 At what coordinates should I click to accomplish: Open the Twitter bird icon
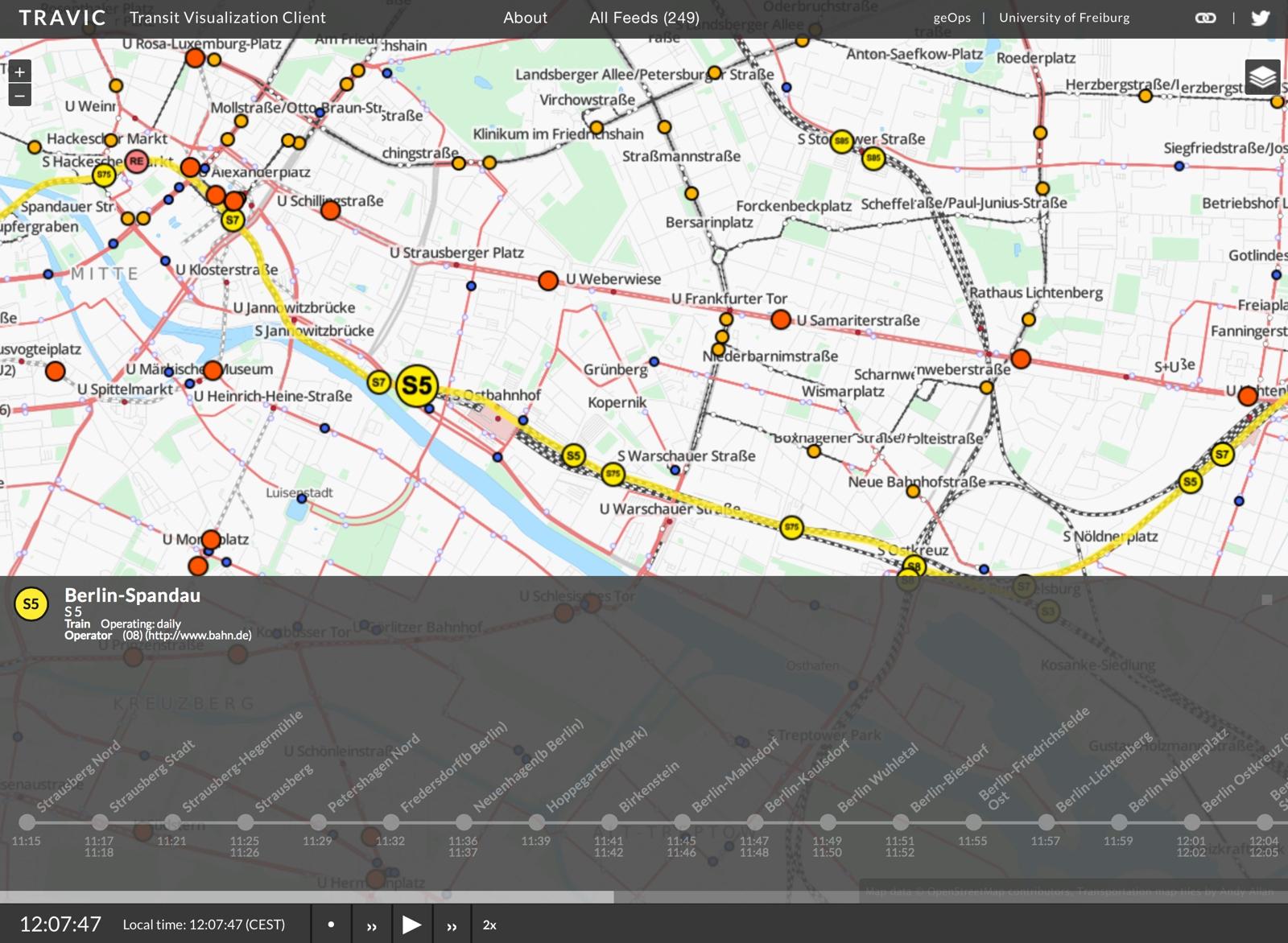(x=1260, y=18)
